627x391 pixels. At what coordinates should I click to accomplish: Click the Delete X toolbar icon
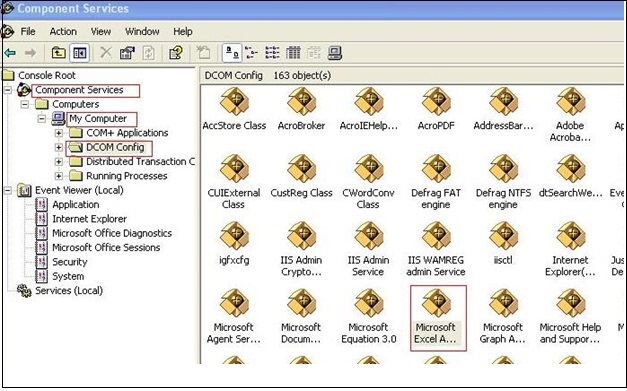[x=106, y=53]
